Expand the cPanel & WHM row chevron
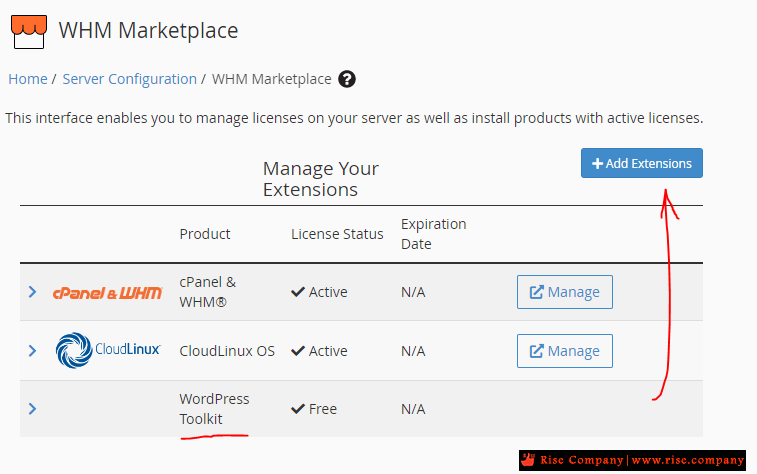Screen dimensions: 757x474 (x=32, y=292)
